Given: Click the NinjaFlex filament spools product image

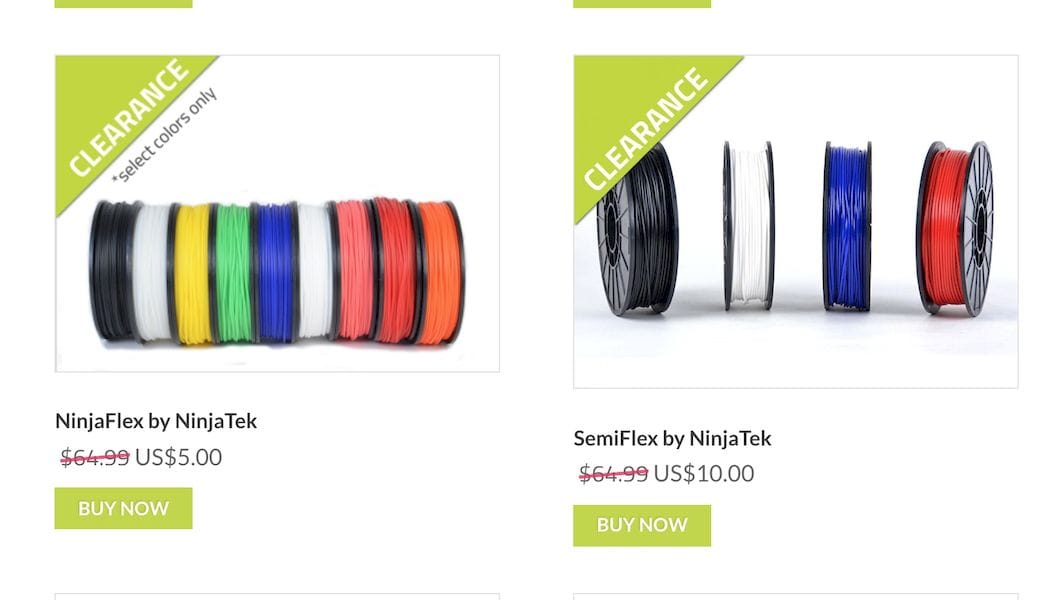Looking at the screenshot, I should (277, 214).
